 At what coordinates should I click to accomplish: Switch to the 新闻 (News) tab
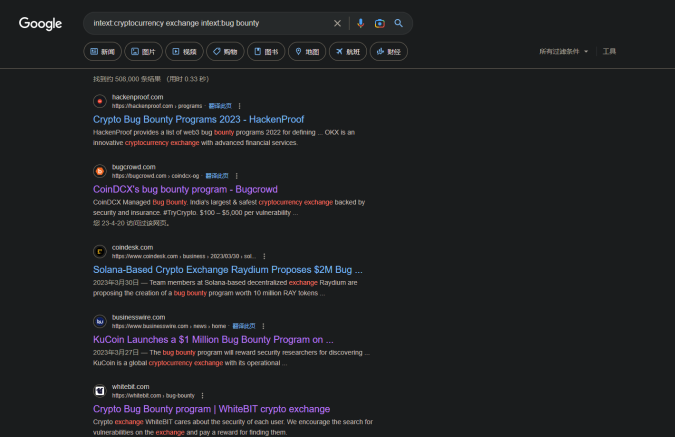[x=102, y=52]
